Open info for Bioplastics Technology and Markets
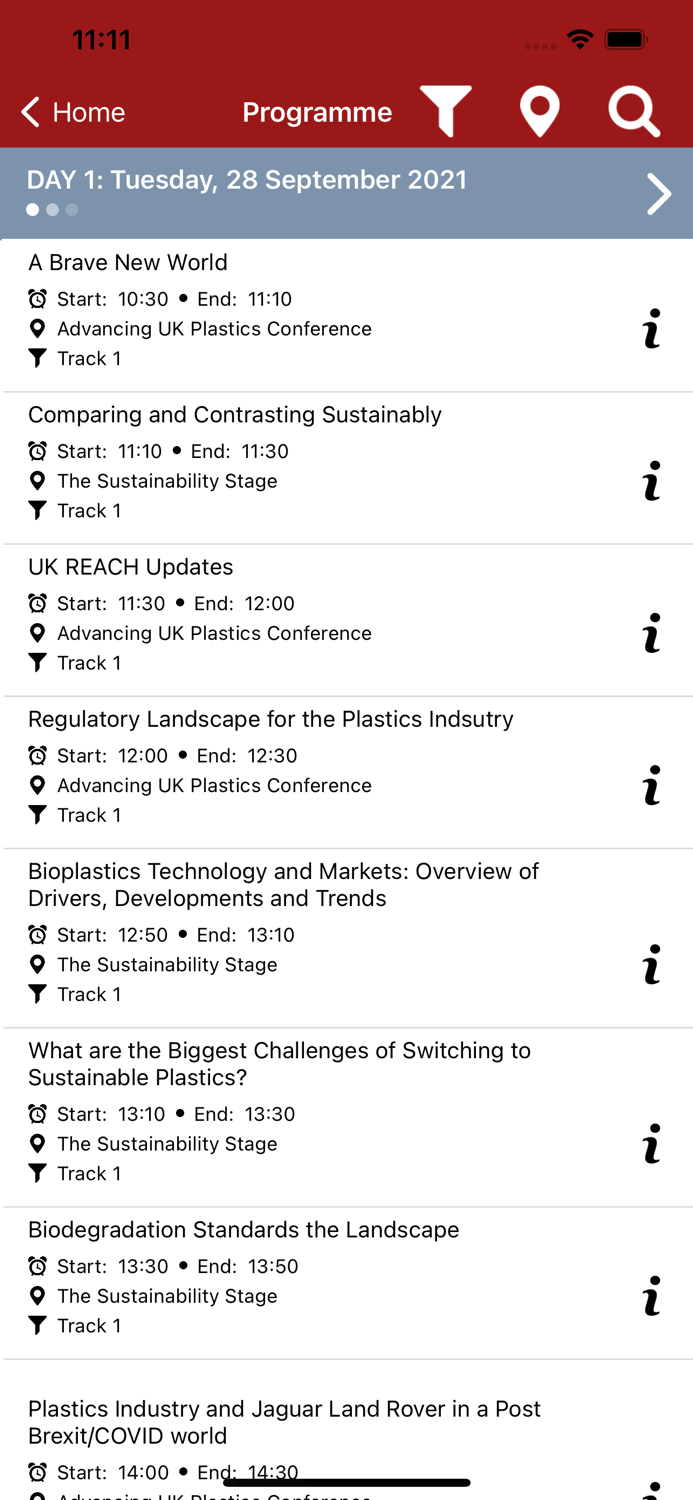Image resolution: width=693 pixels, height=1500 pixels. (x=652, y=965)
